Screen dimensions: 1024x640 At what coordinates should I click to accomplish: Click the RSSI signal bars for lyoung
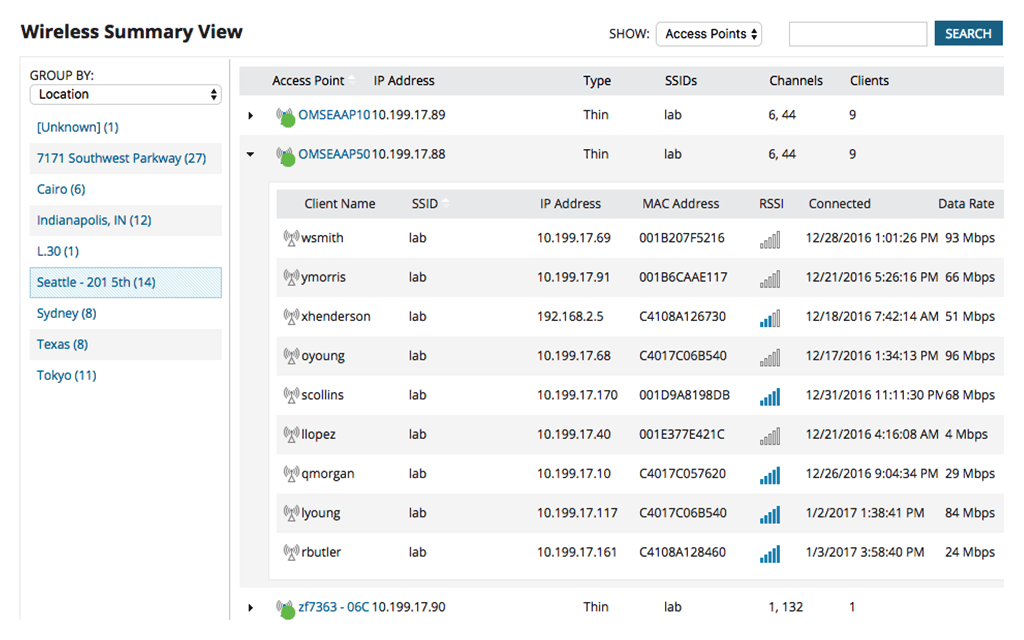770,513
